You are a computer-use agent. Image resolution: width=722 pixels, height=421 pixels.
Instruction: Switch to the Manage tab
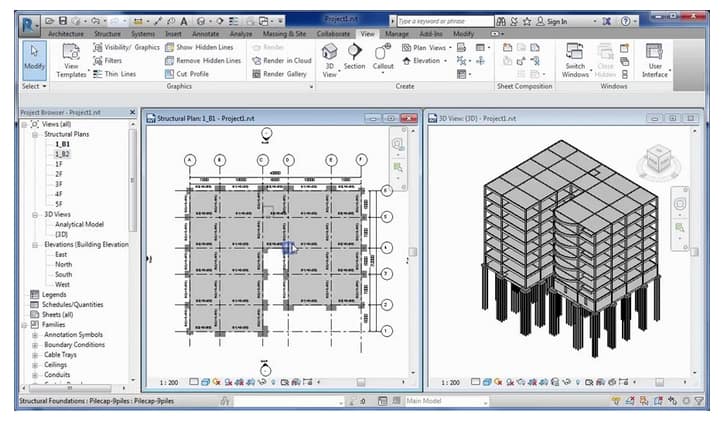pos(397,34)
